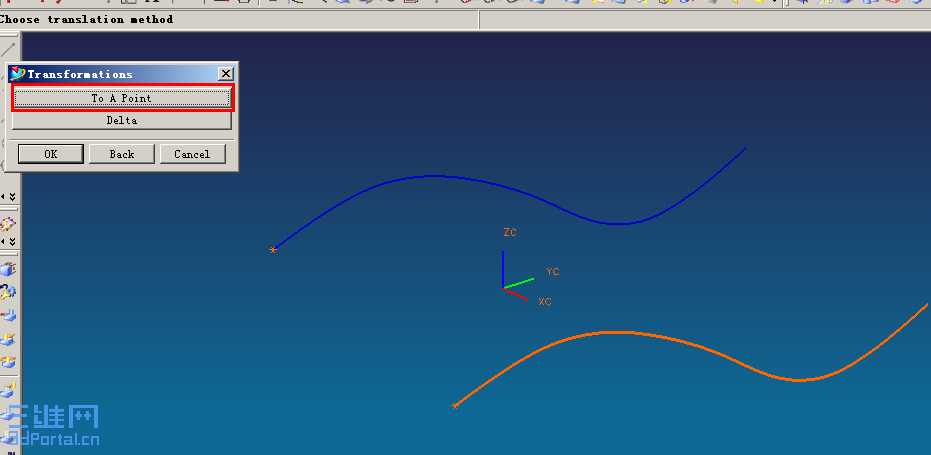Choose the To A Point translation method
Image resolution: width=931 pixels, height=455 pixels.
point(122,98)
